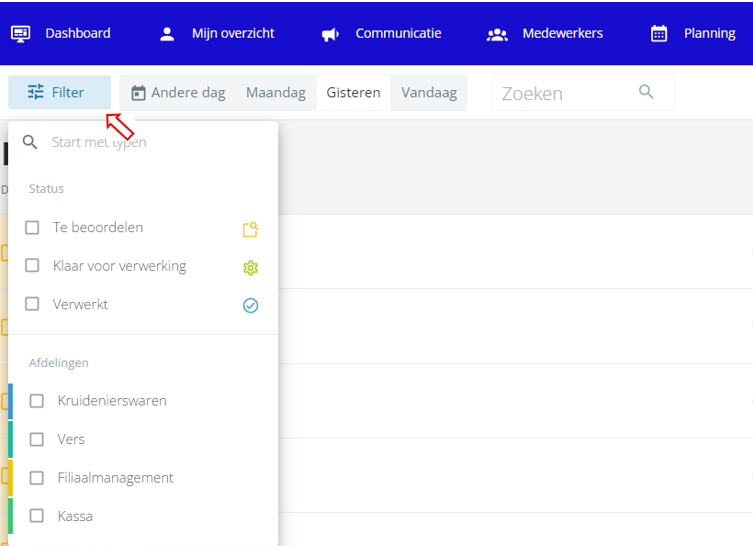Open the Andere dag date picker
This screenshot has width=753, height=546.
click(178, 93)
